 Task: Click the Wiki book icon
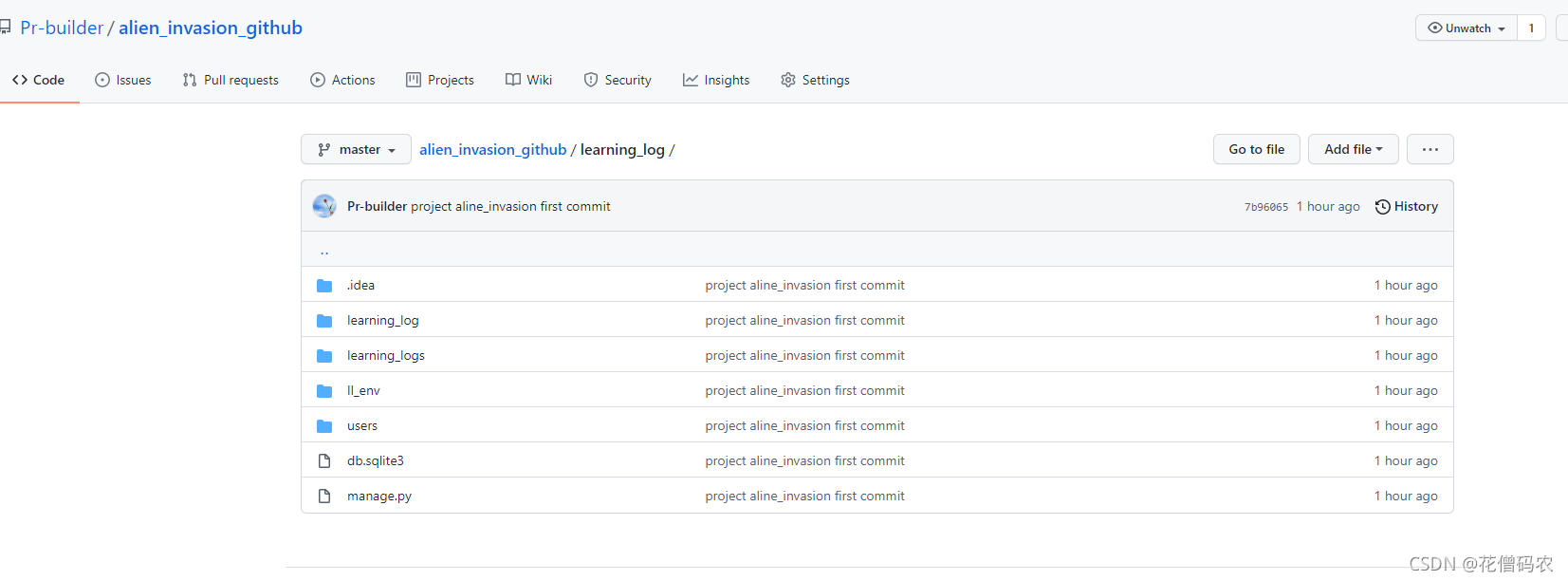[513, 80]
